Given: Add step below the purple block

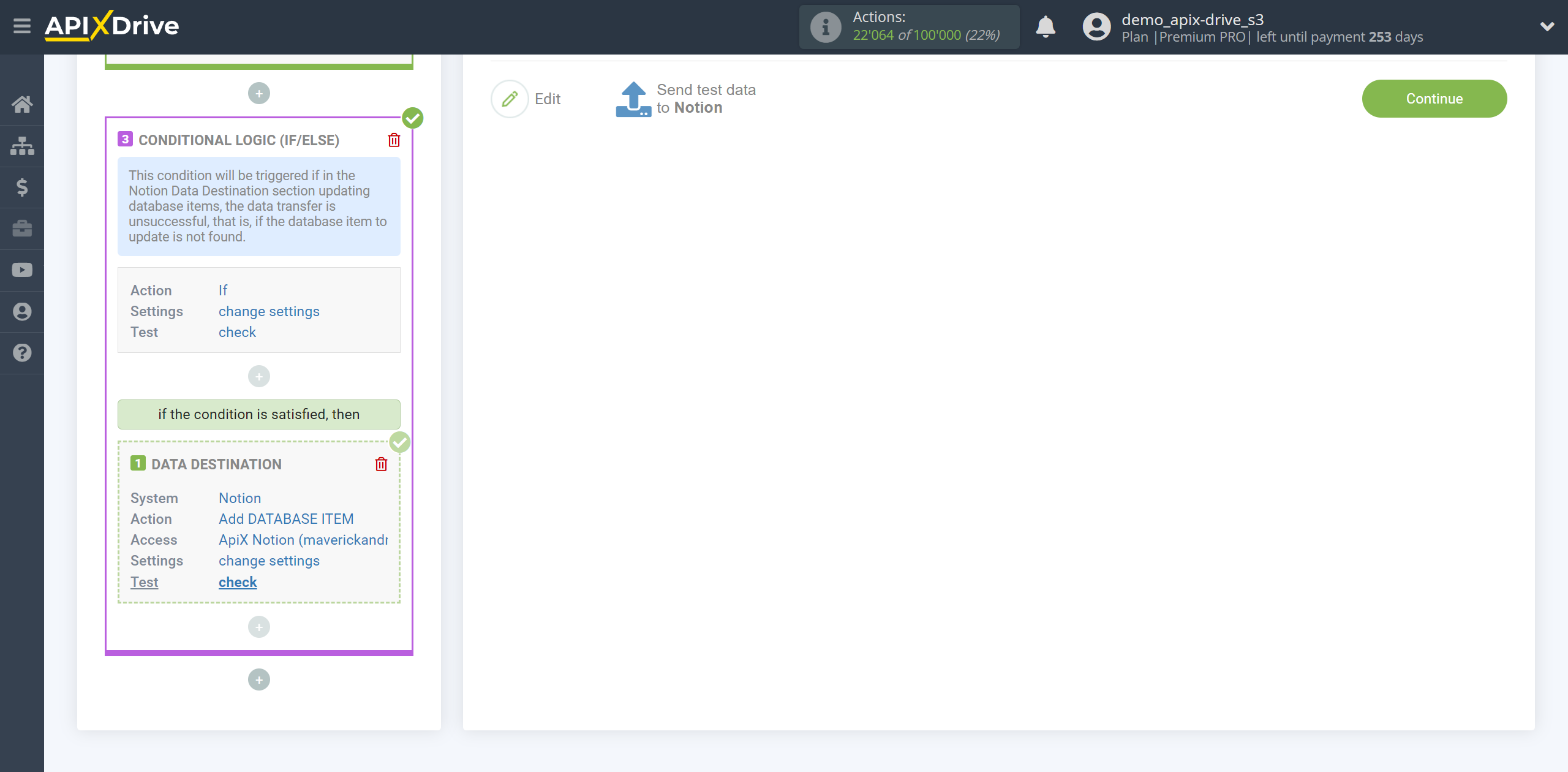Looking at the screenshot, I should tap(259, 679).
